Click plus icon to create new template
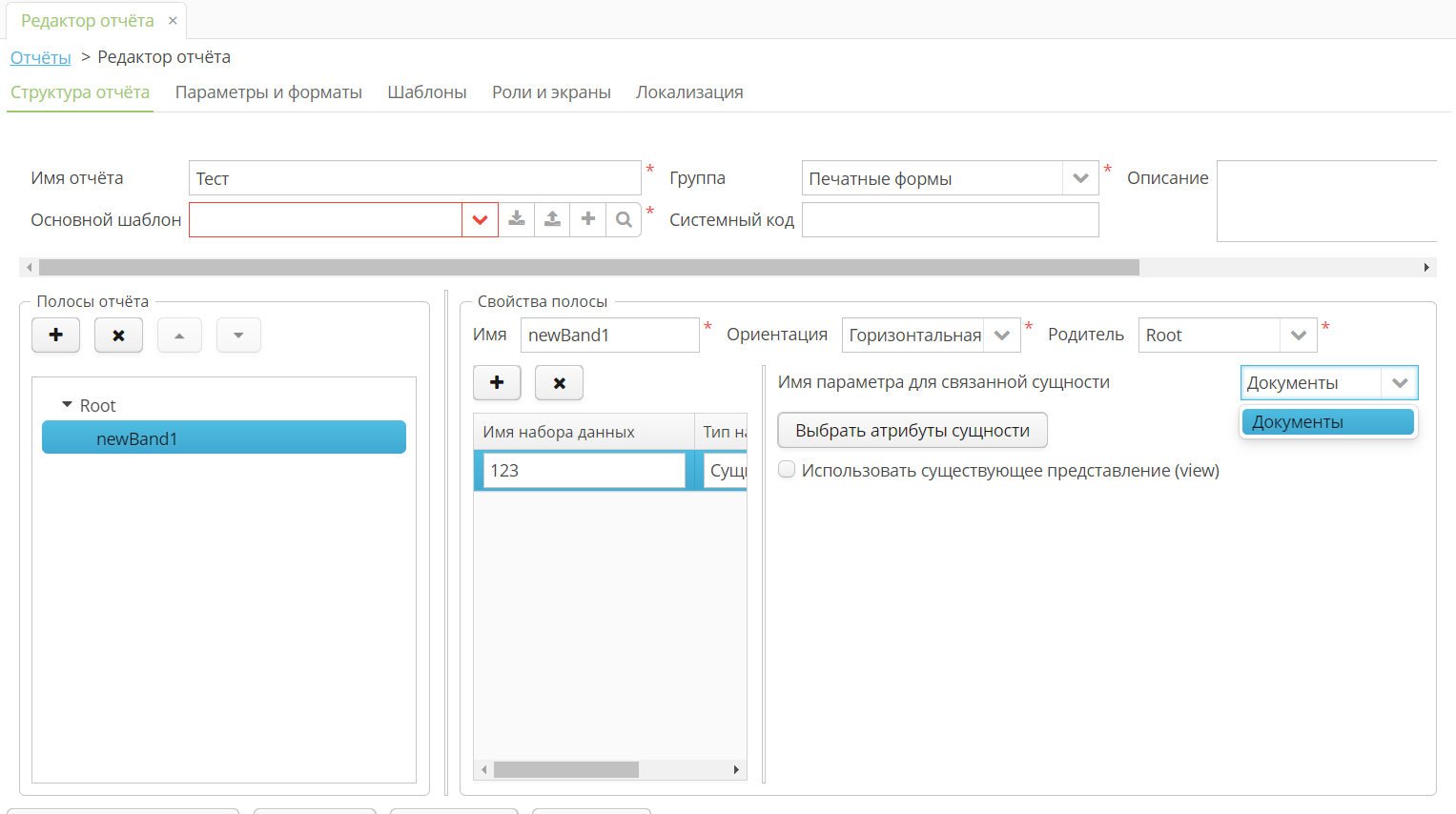Screen dimensions: 1456x814 (x=588, y=219)
